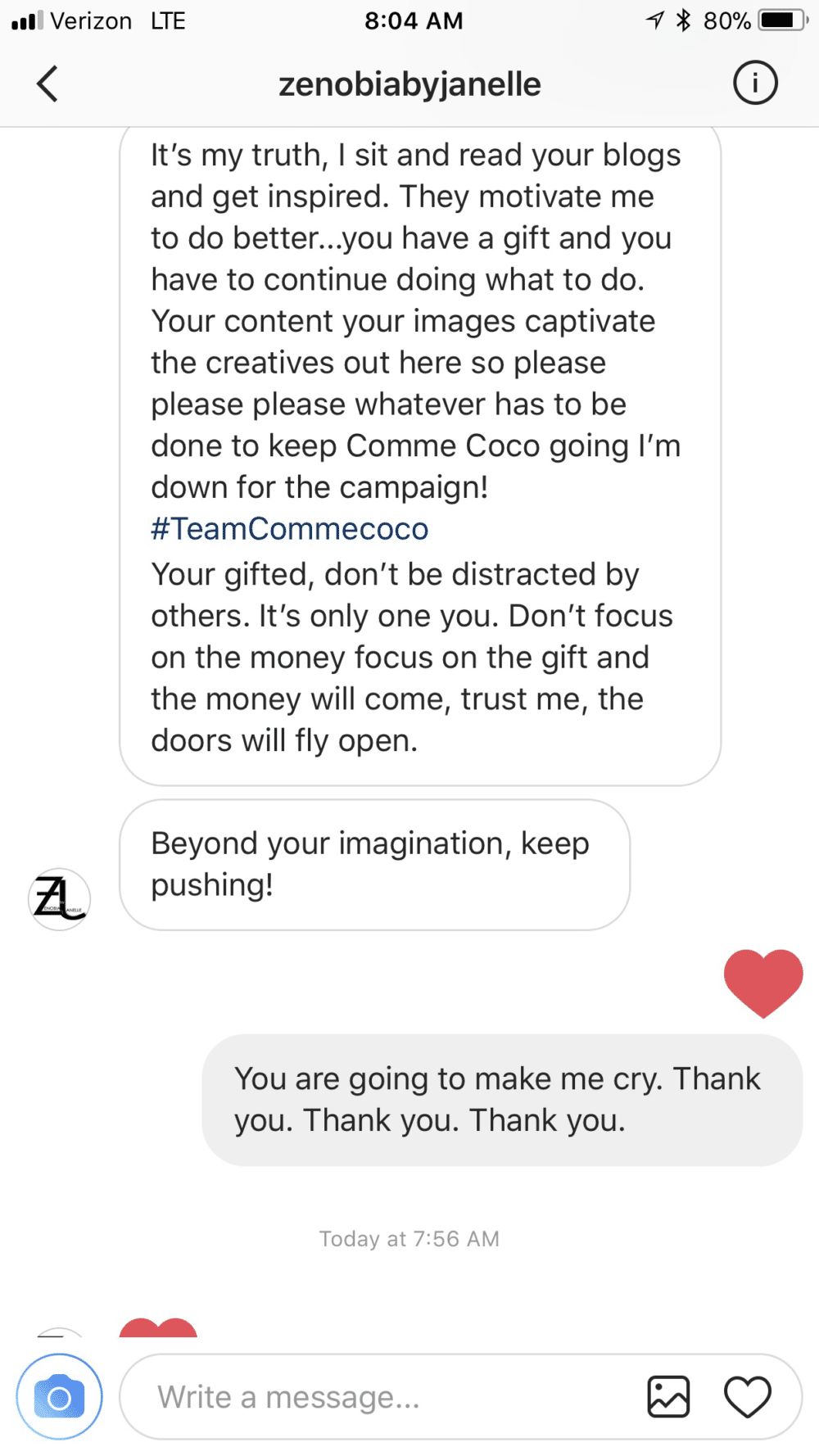The width and height of the screenshot is (819, 1456).
Task: Tap the #TeamCommecoco hashtag link
Action: click(x=289, y=529)
